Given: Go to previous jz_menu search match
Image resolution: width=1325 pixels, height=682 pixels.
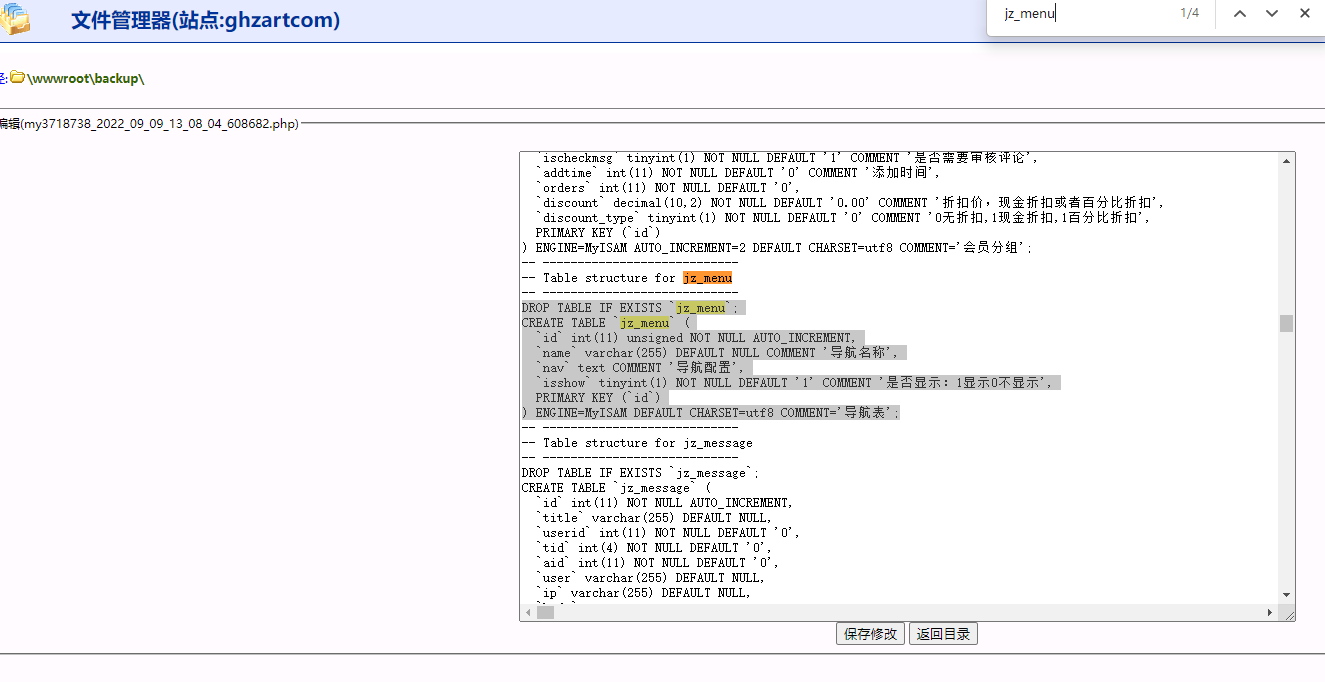Looking at the screenshot, I should tap(1240, 14).
